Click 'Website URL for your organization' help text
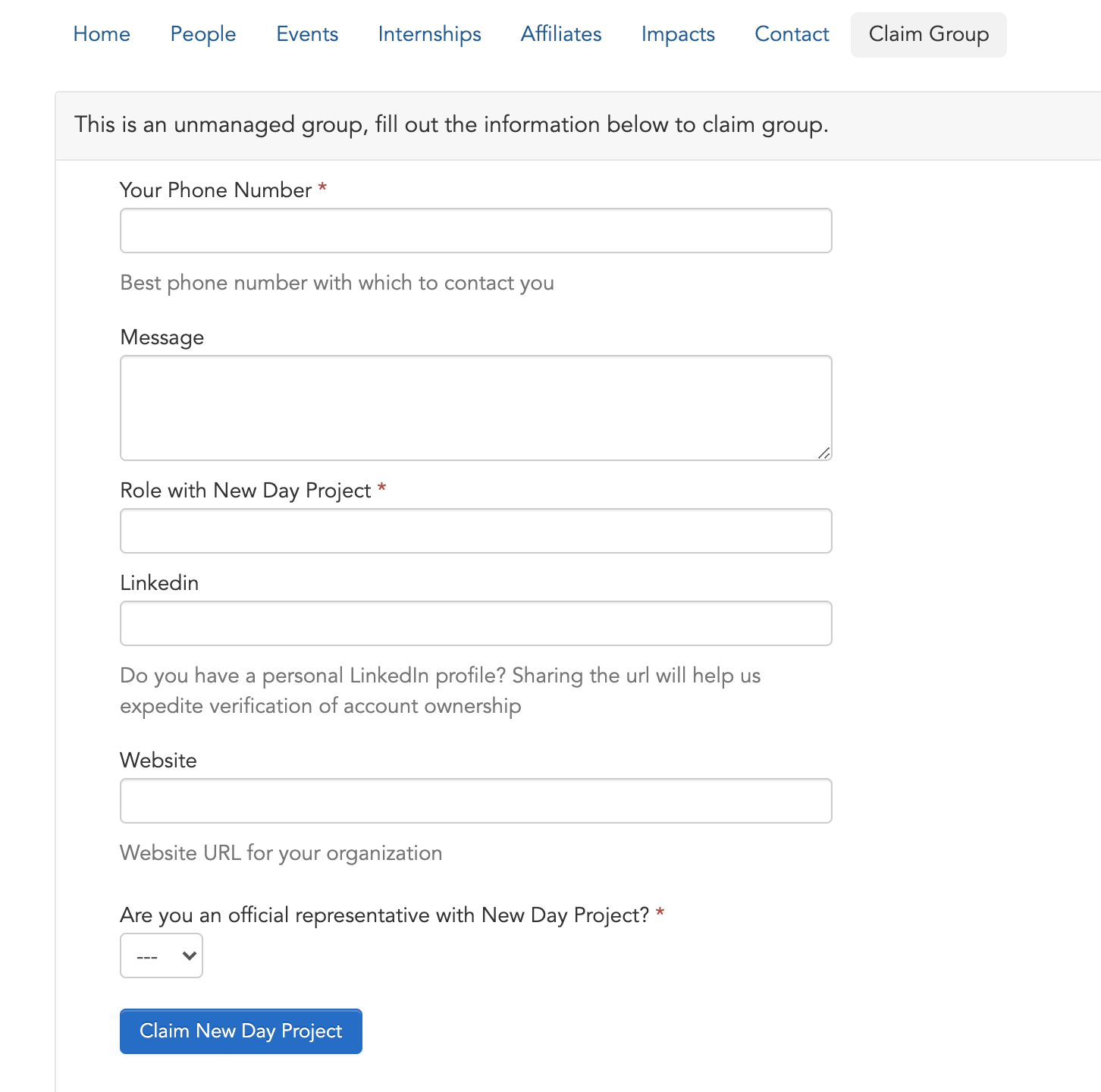 click(x=281, y=853)
